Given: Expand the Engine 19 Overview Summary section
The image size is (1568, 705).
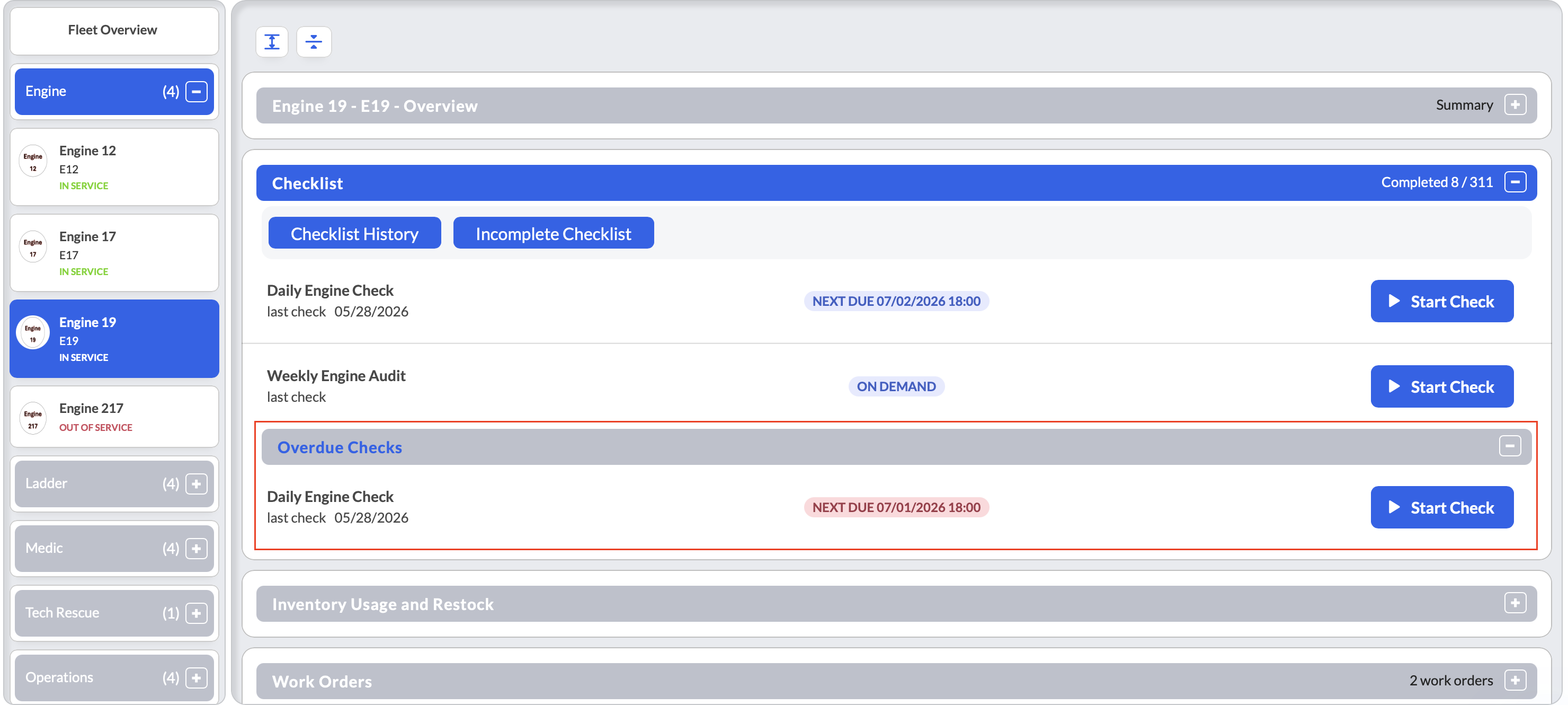Looking at the screenshot, I should [x=1515, y=105].
